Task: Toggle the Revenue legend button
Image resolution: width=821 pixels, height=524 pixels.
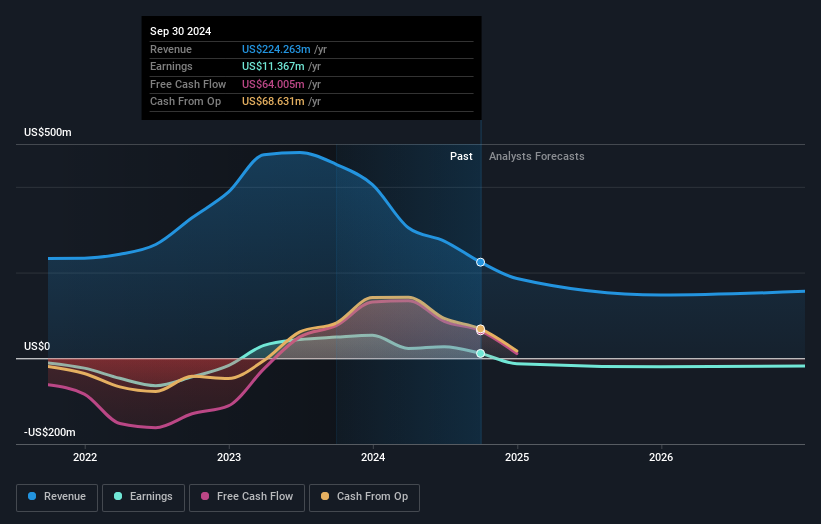Action: point(57,497)
